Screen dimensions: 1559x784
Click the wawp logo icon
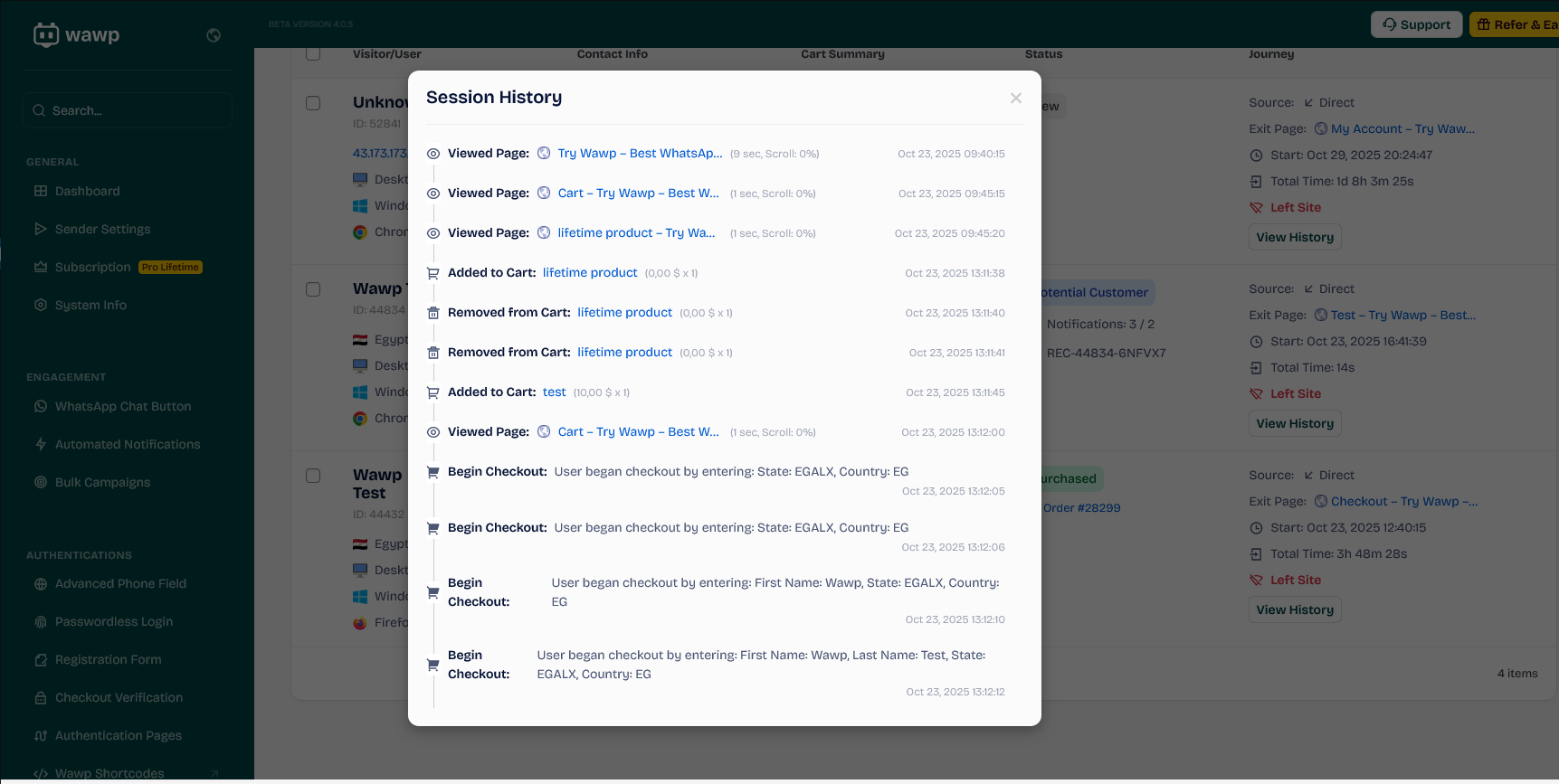point(46,35)
